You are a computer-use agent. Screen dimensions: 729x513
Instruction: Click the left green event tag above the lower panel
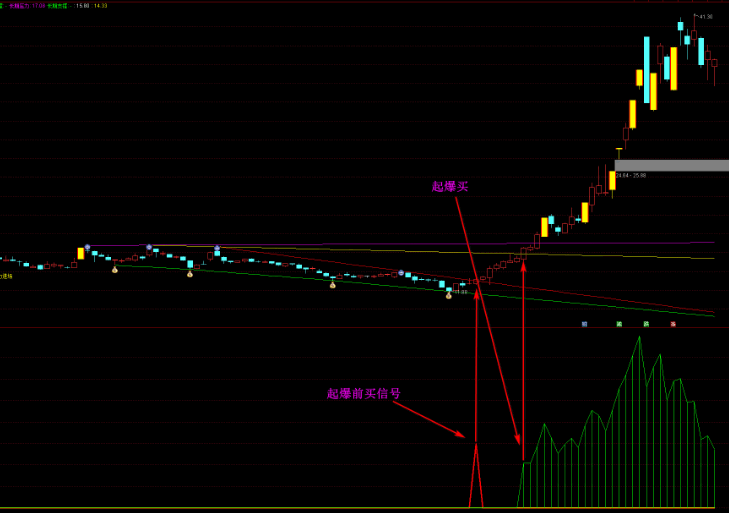(x=619, y=324)
